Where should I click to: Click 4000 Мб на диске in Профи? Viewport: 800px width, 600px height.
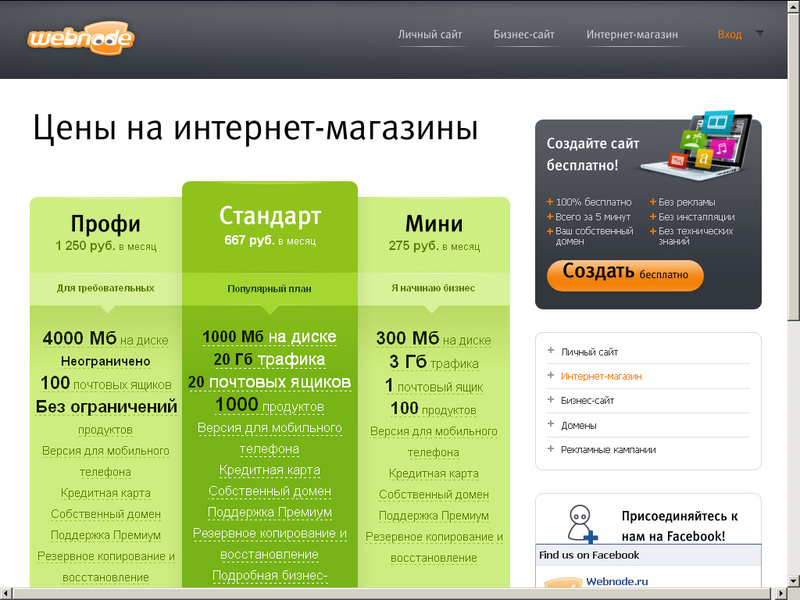106,338
